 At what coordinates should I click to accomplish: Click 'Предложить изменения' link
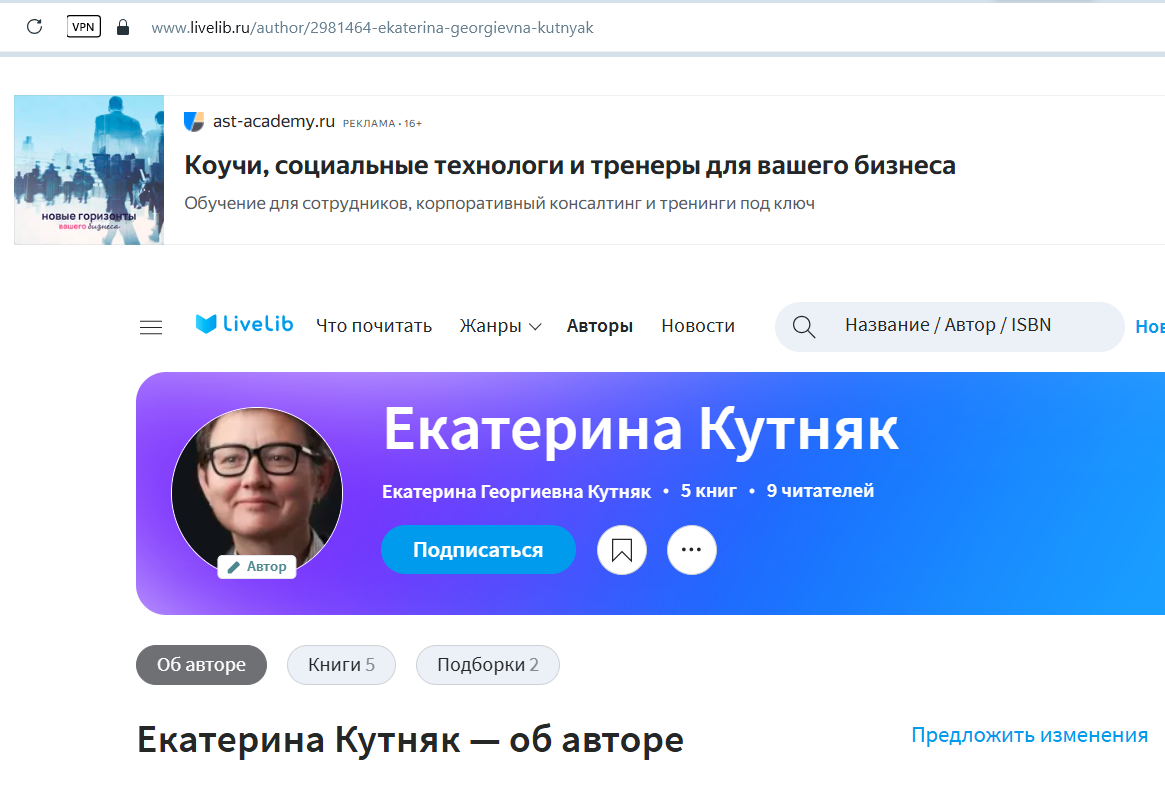(x=1030, y=735)
